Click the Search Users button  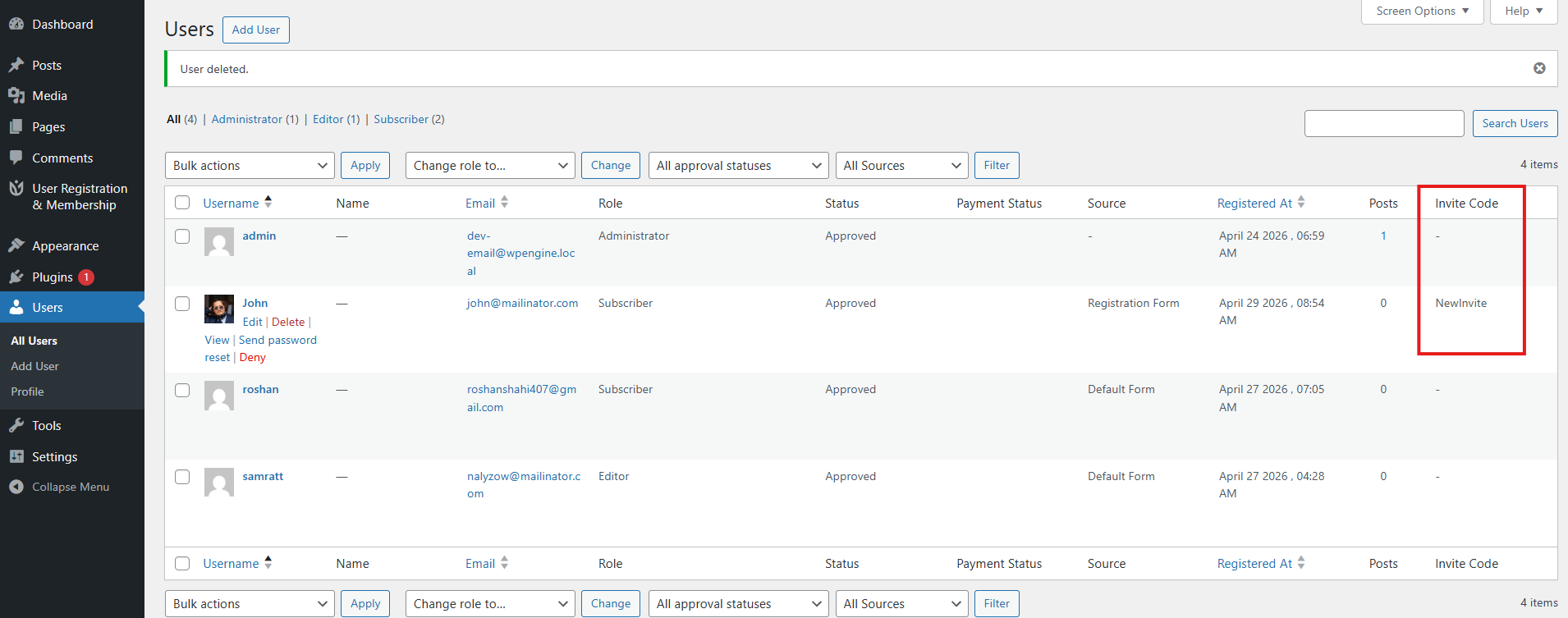(x=1515, y=123)
